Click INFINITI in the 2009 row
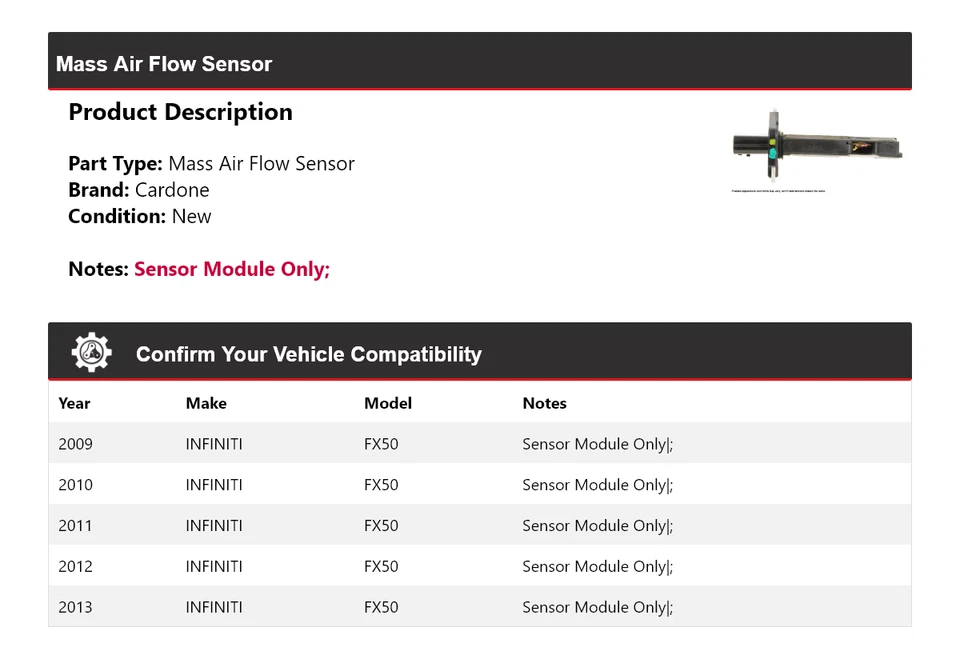 [x=214, y=444]
